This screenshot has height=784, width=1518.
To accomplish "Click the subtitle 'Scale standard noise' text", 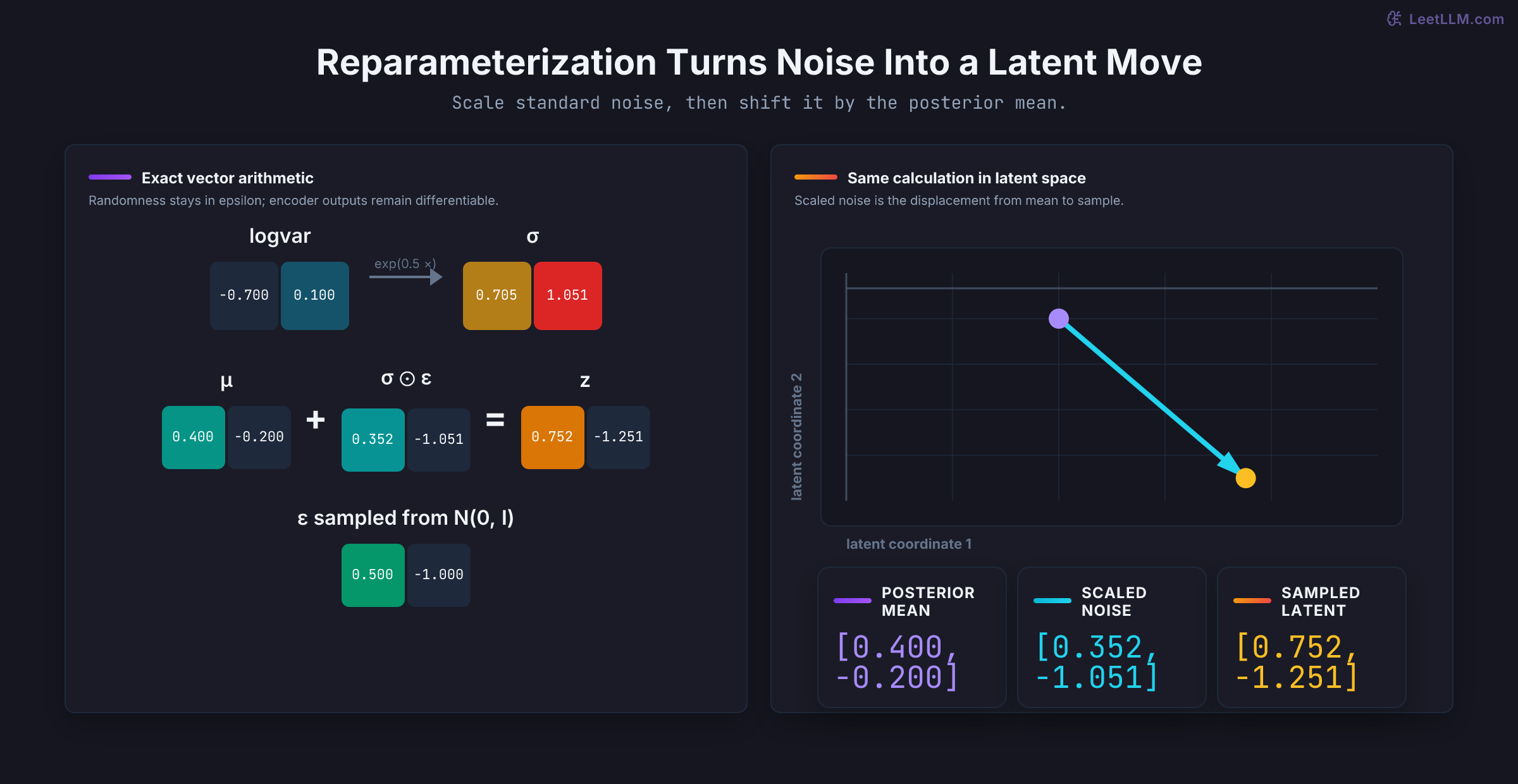I will (759, 102).
